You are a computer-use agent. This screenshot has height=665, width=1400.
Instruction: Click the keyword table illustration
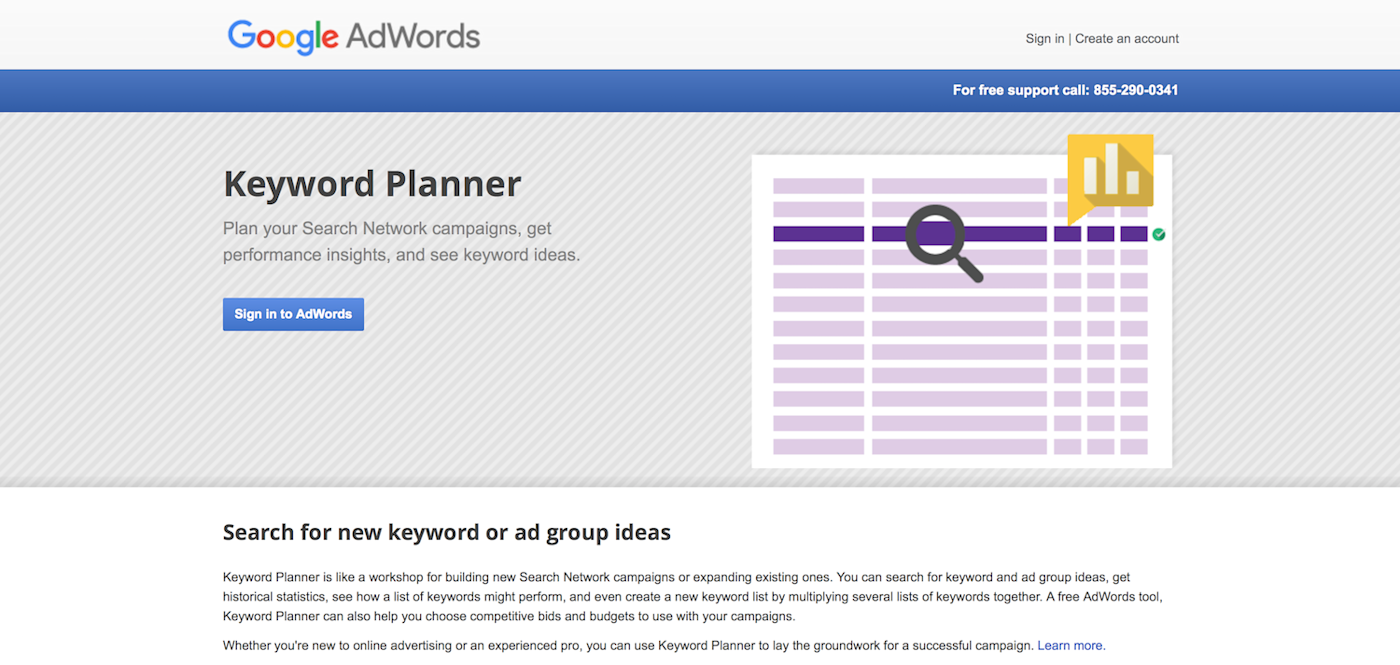click(x=961, y=311)
